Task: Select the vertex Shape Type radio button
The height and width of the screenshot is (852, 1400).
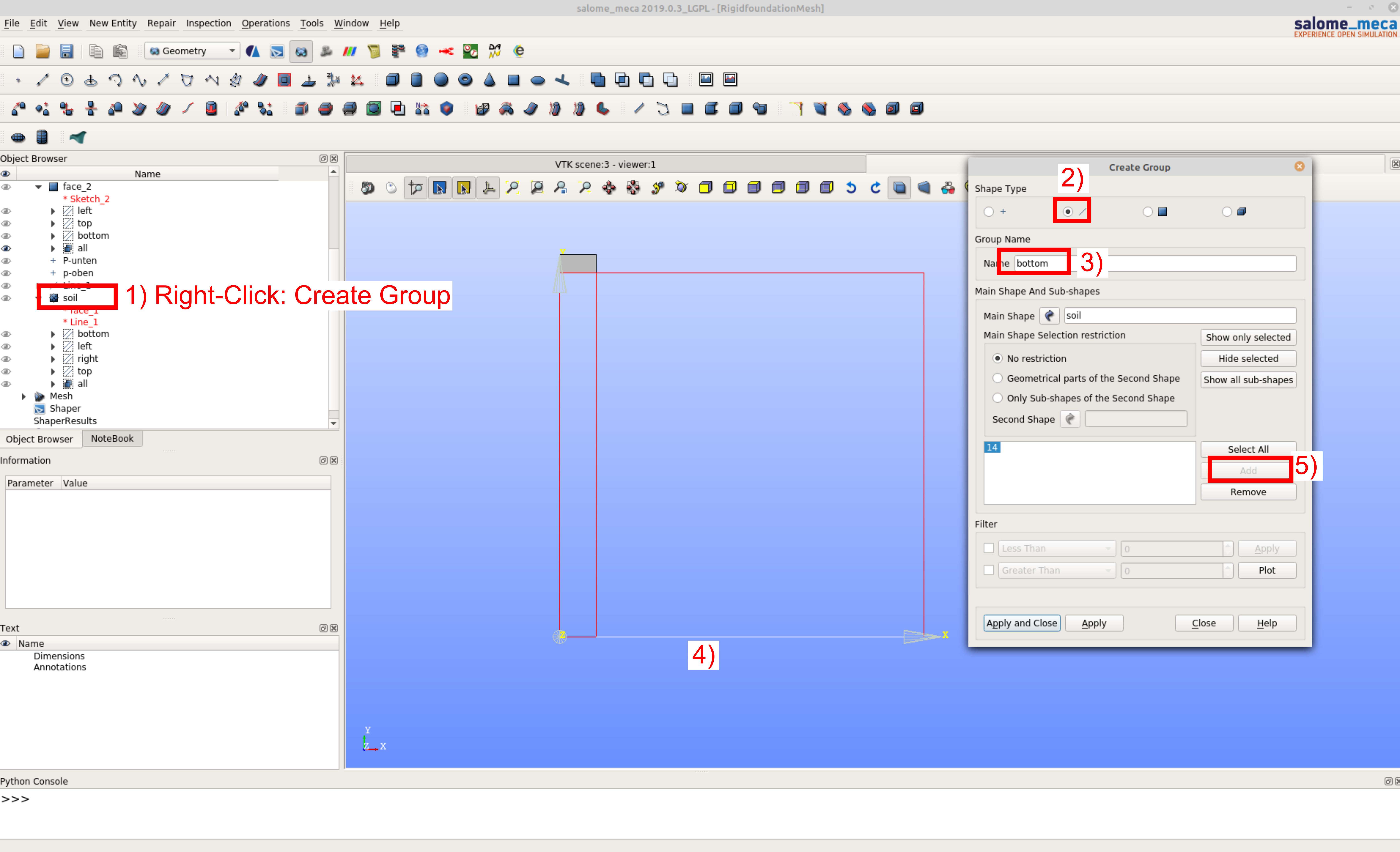Action: tap(989, 212)
